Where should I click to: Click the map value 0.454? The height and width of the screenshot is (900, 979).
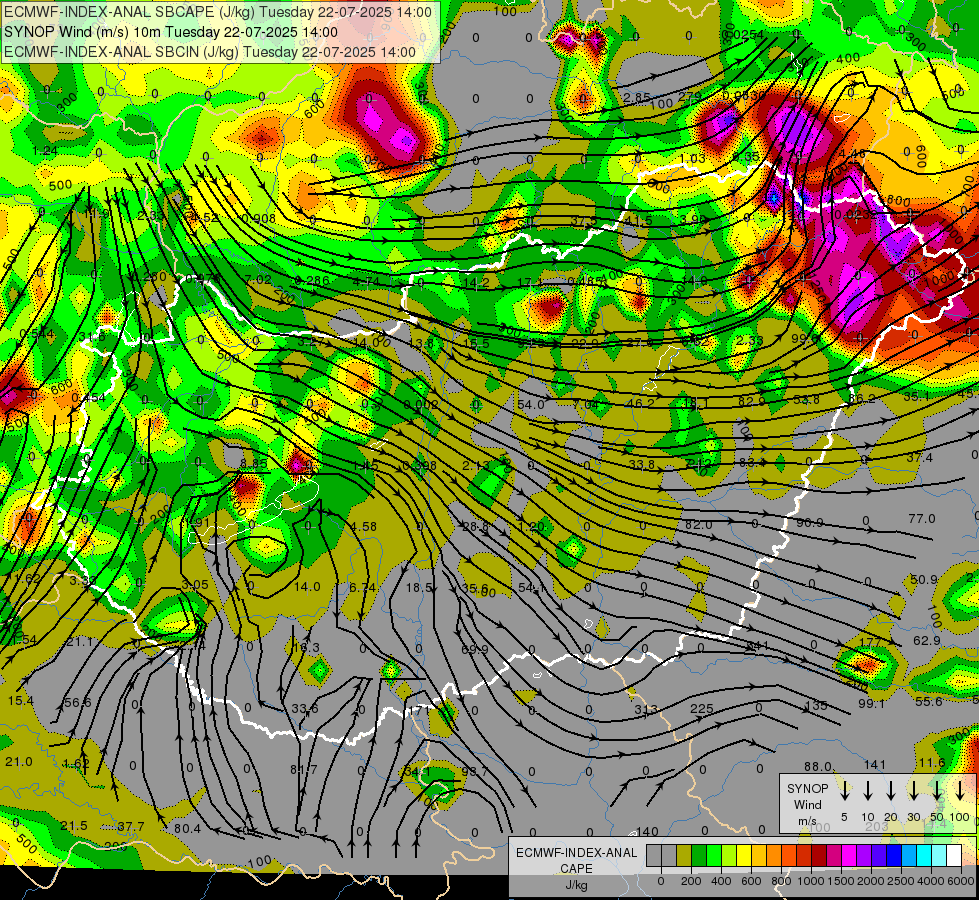coord(88,398)
